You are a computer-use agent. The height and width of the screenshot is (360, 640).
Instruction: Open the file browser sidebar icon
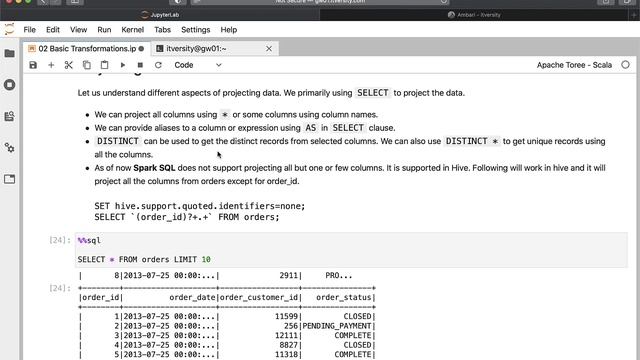(9, 53)
